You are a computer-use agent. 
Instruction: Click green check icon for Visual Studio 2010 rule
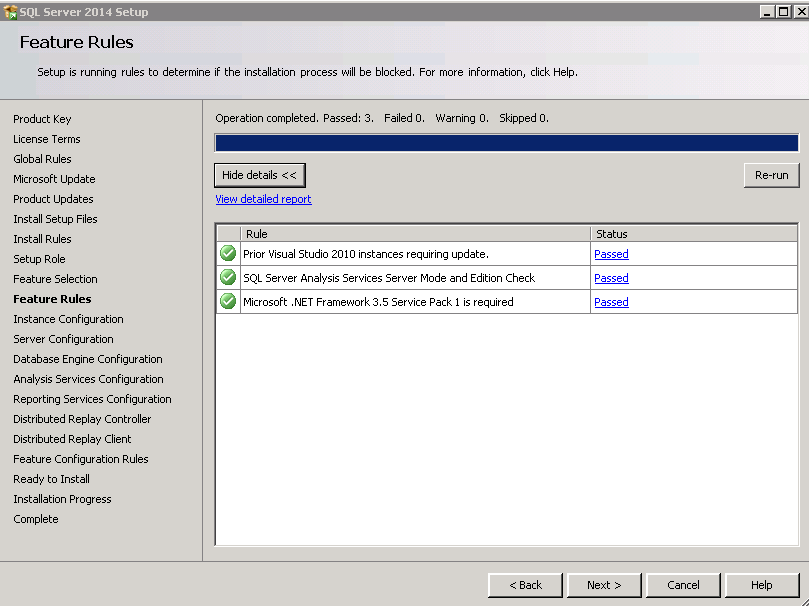click(228, 253)
